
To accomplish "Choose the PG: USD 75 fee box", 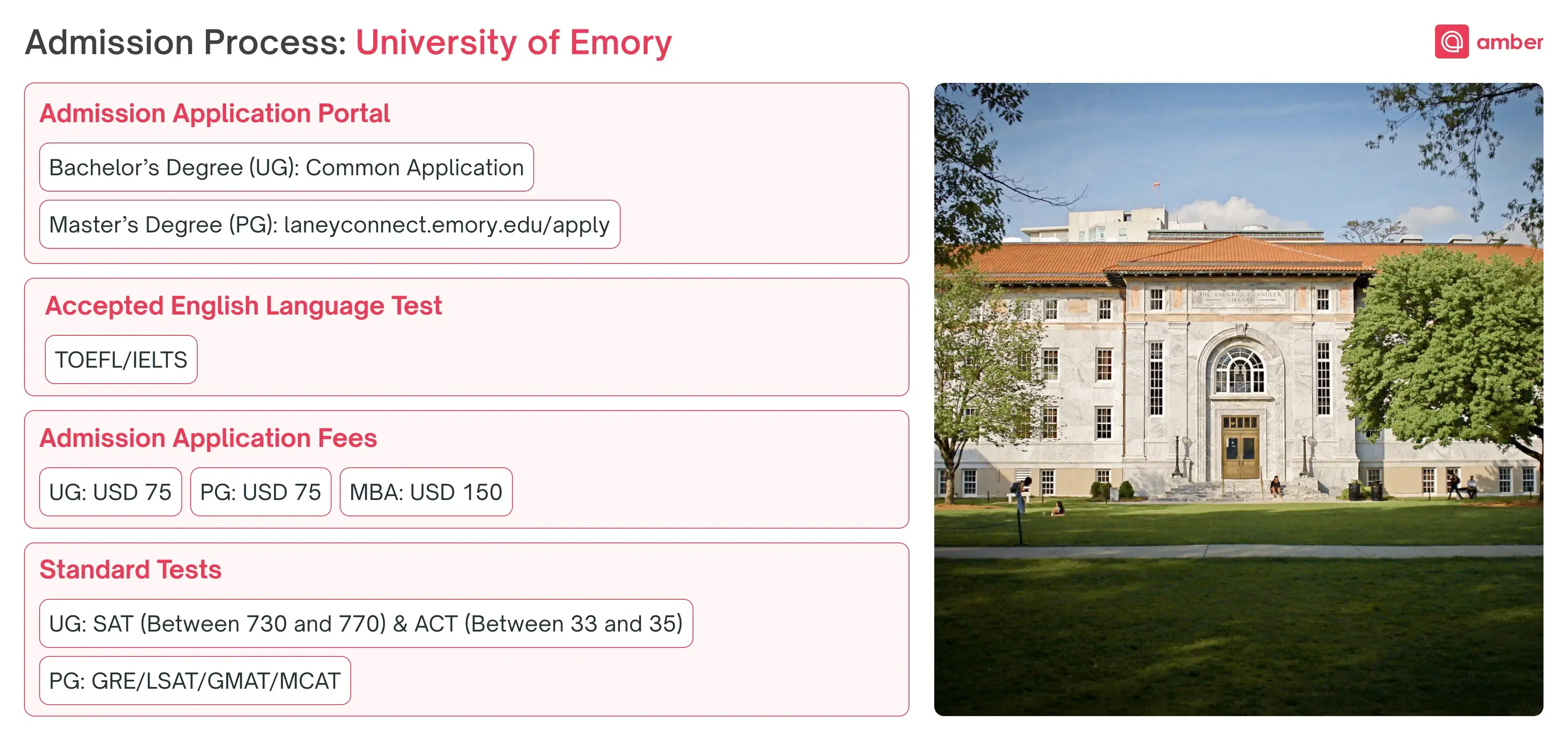I will click(261, 492).
